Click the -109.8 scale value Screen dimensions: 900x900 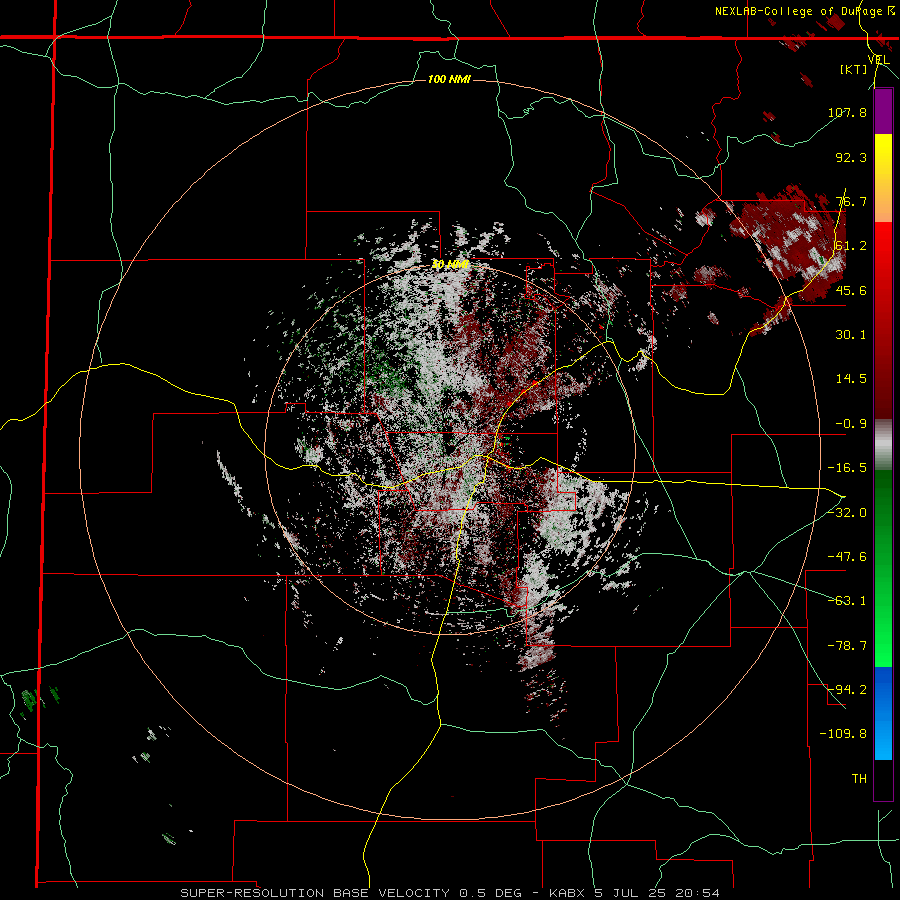pyautogui.click(x=843, y=734)
